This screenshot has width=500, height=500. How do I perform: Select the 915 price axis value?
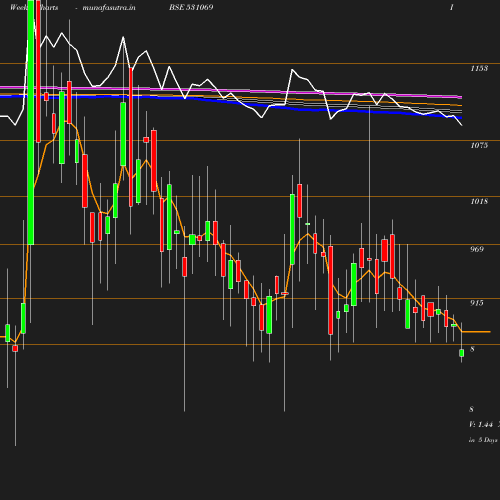(x=477, y=303)
